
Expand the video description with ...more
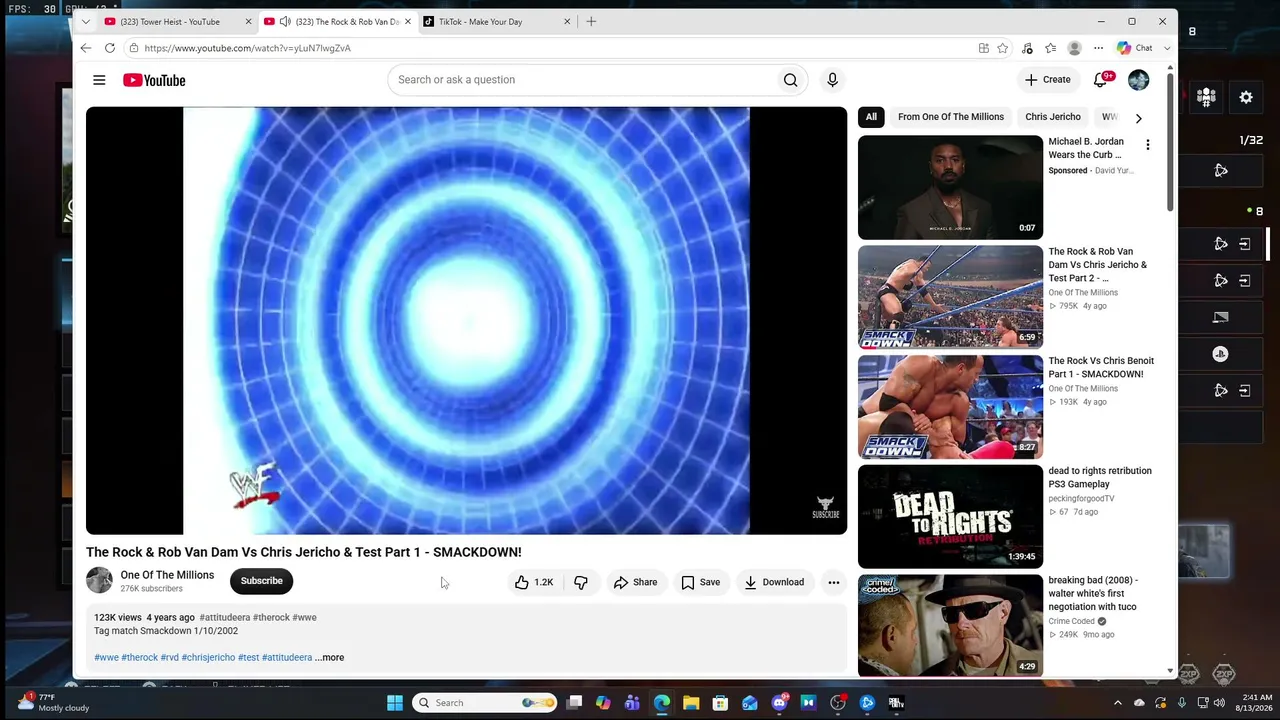(329, 657)
